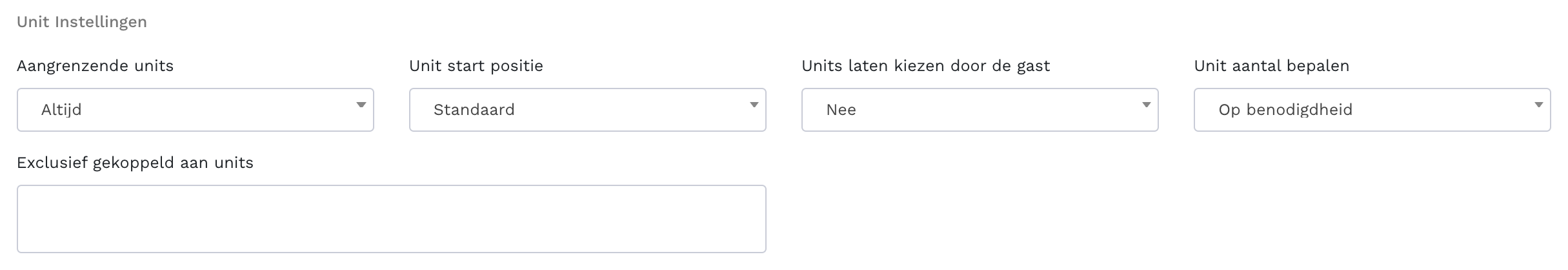The width and height of the screenshot is (1568, 270).
Task: Open the Unit start positie dropdown
Action: tap(587, 110)
